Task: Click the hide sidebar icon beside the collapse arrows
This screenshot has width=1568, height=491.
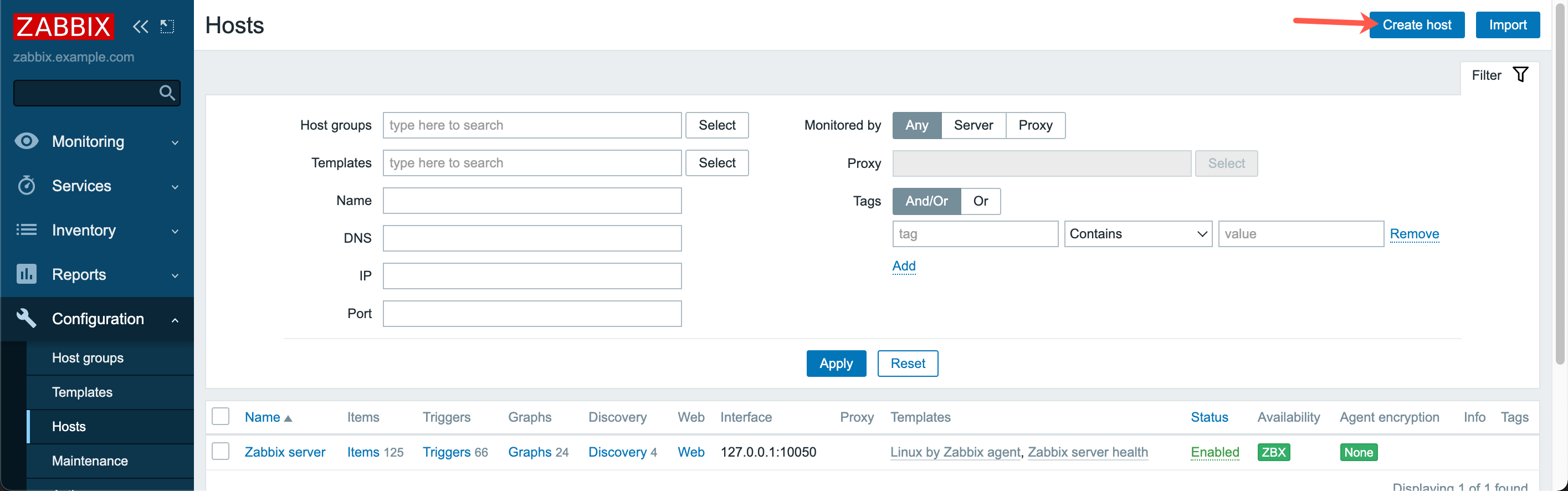Action: (x=167, y=27)
